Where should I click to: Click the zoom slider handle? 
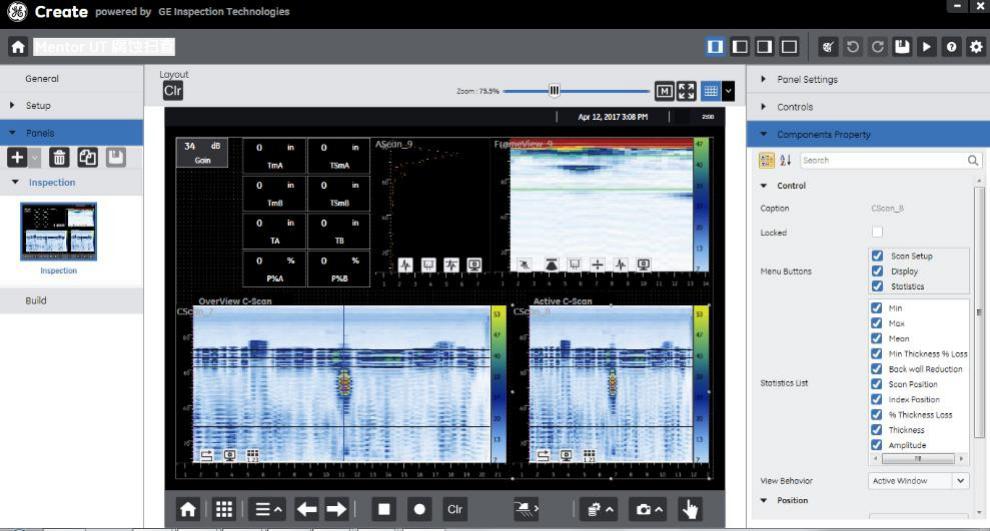(x=554, y=91)
